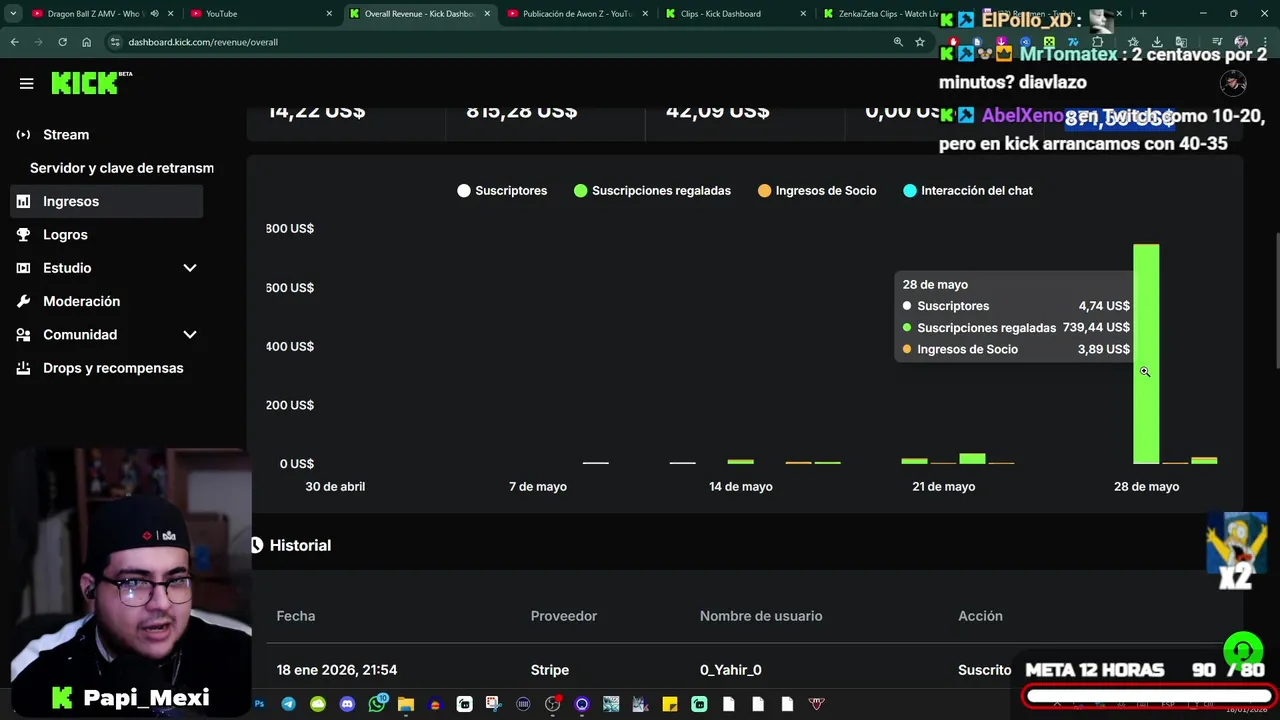Go back with the browser back arrow

pos(15,42)
